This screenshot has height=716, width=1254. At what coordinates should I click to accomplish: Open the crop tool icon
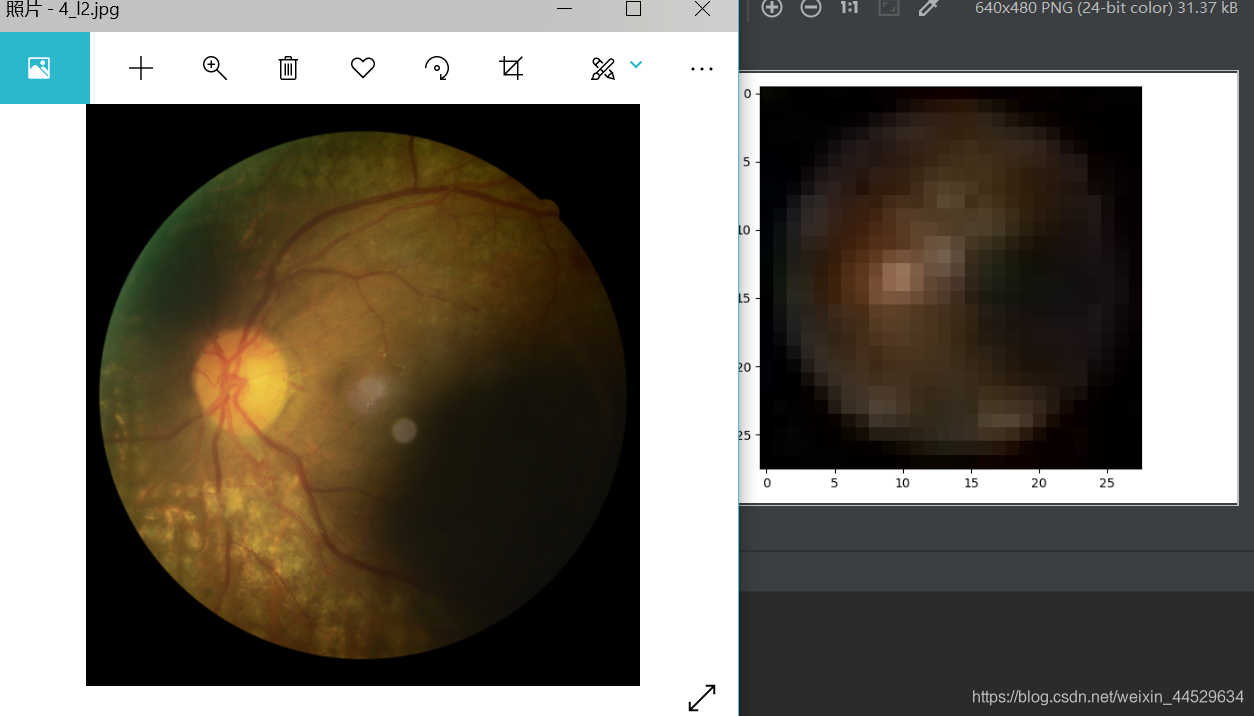tap(511, 68)
